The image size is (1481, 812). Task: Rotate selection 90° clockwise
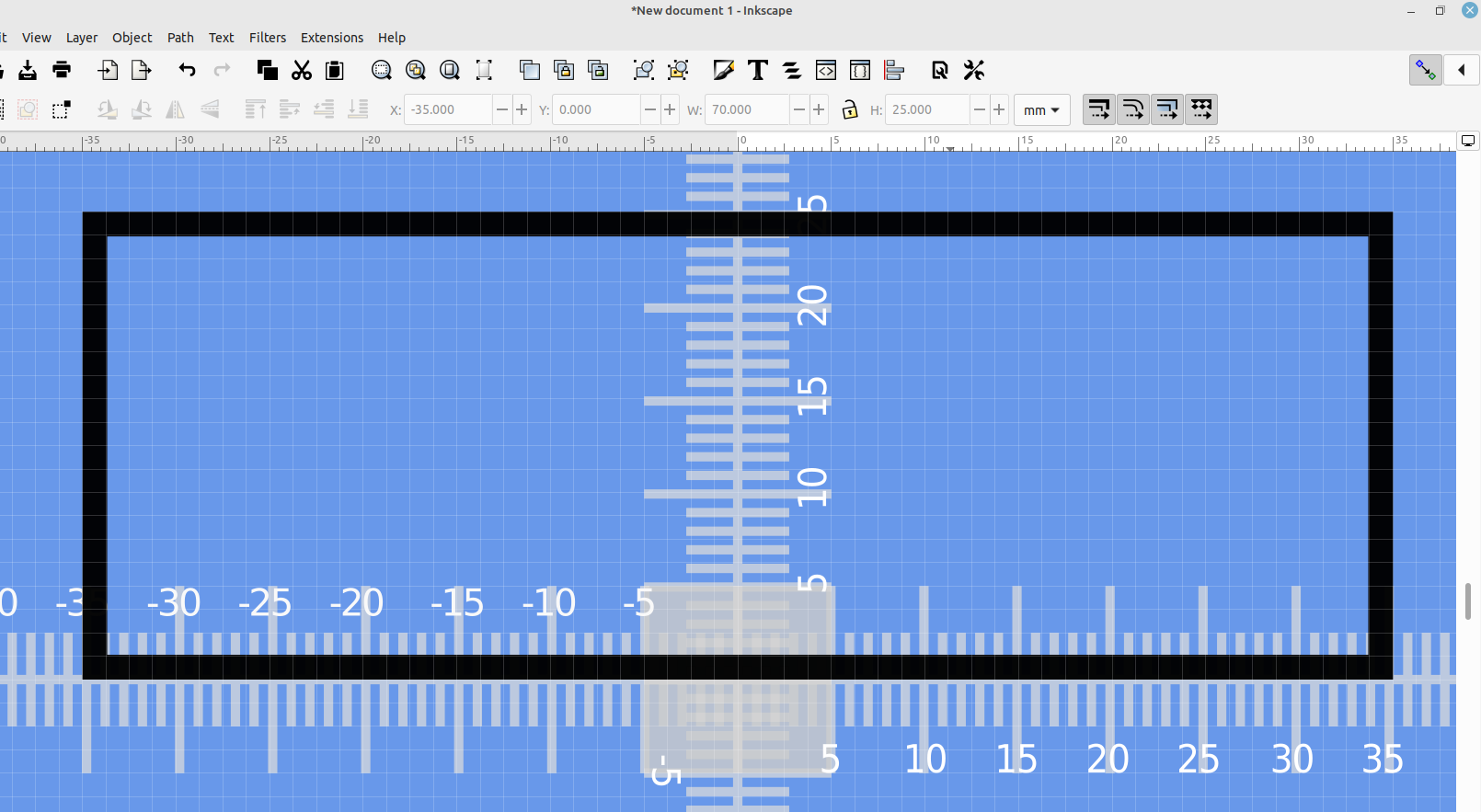pyautogui.click(x=141, y=109)
